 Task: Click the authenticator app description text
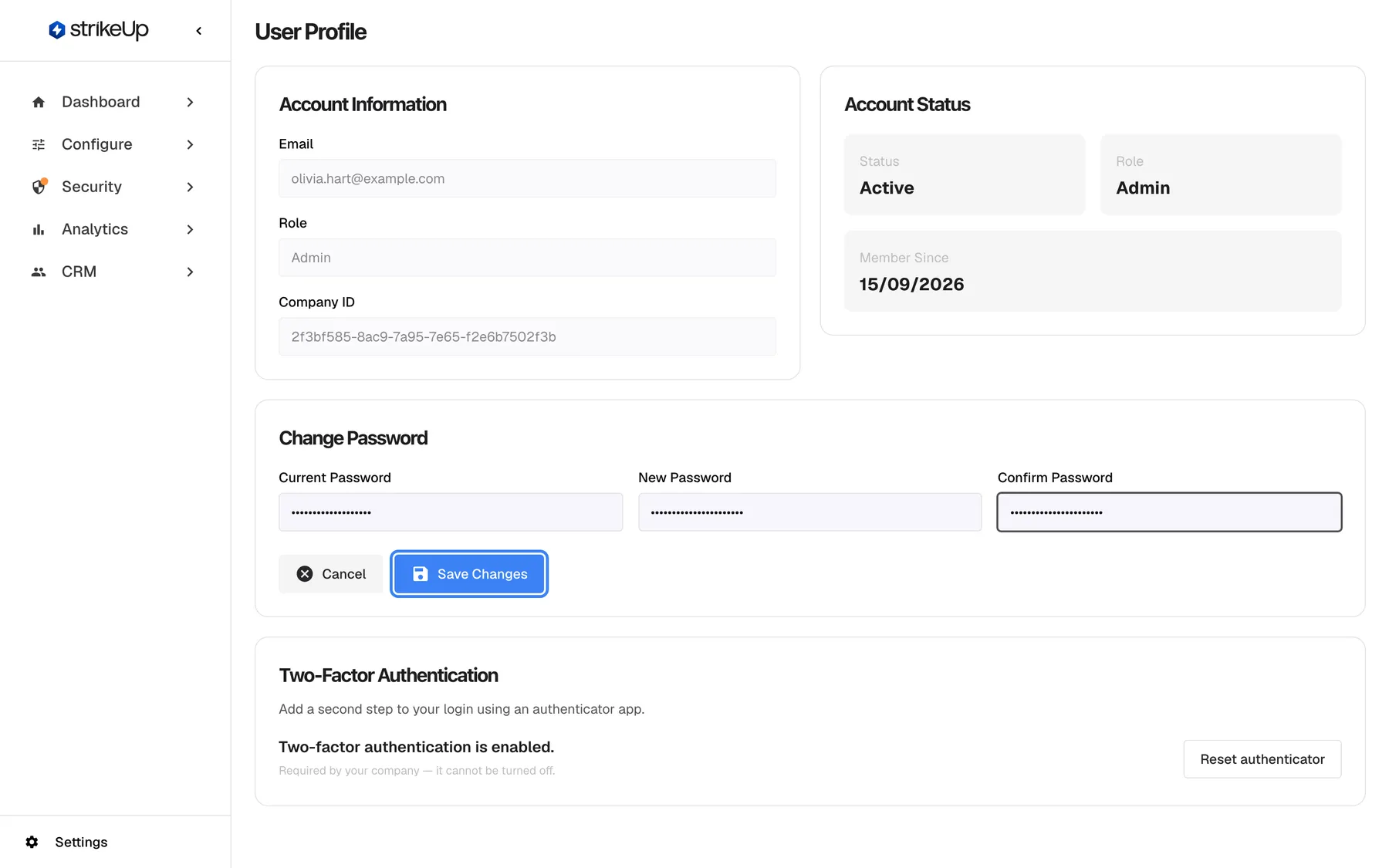461,709
